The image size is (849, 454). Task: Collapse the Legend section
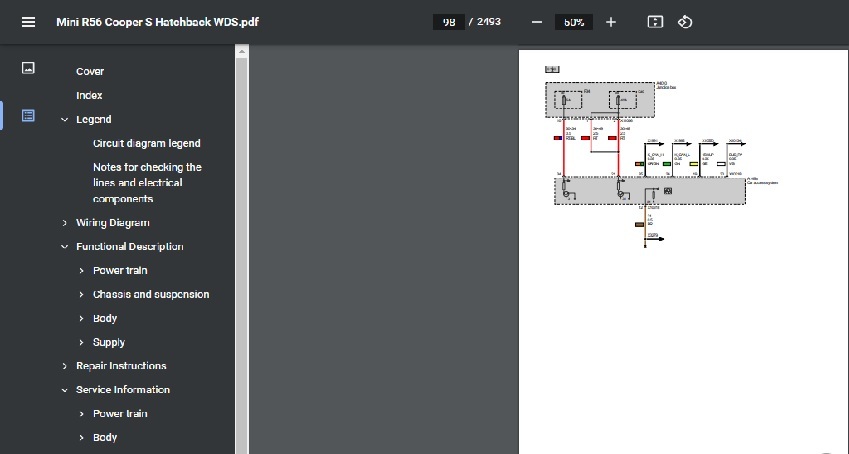(64, 119)
